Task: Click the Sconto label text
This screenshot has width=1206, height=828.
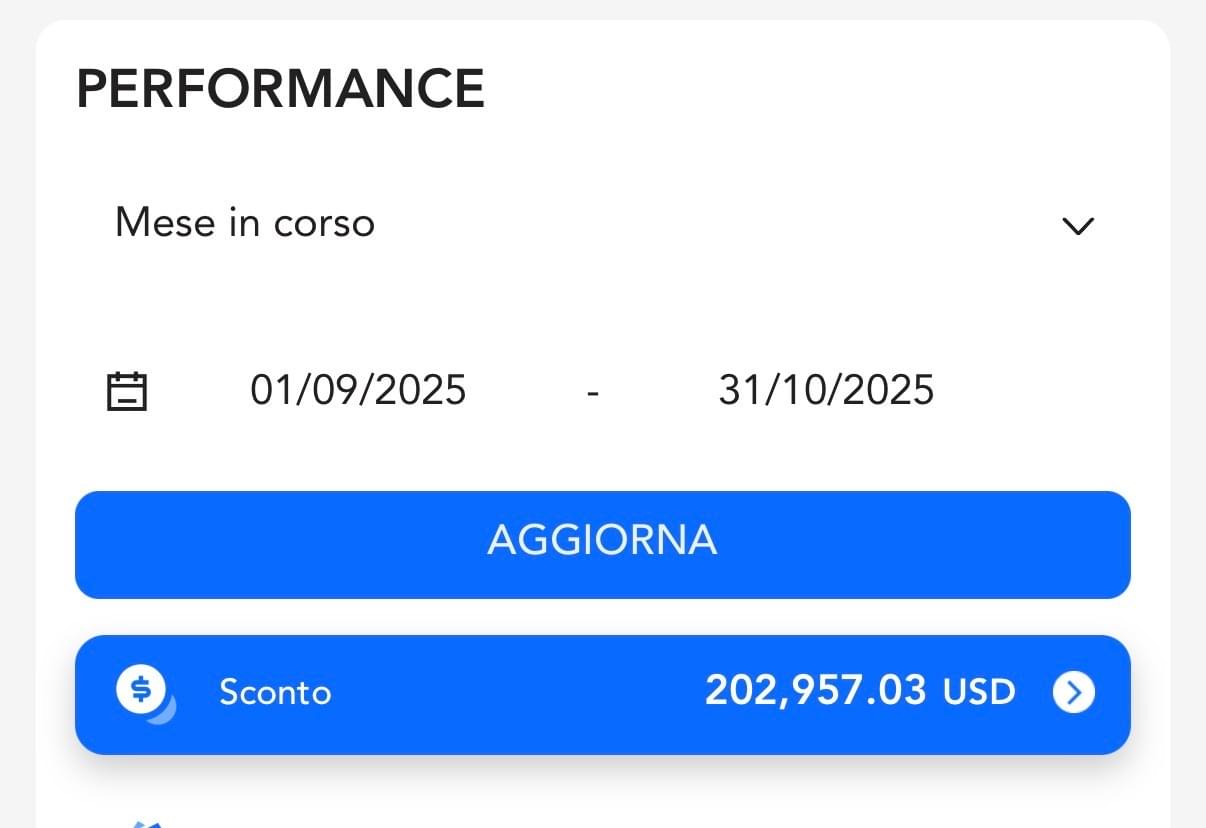Action: coord(275,693)
